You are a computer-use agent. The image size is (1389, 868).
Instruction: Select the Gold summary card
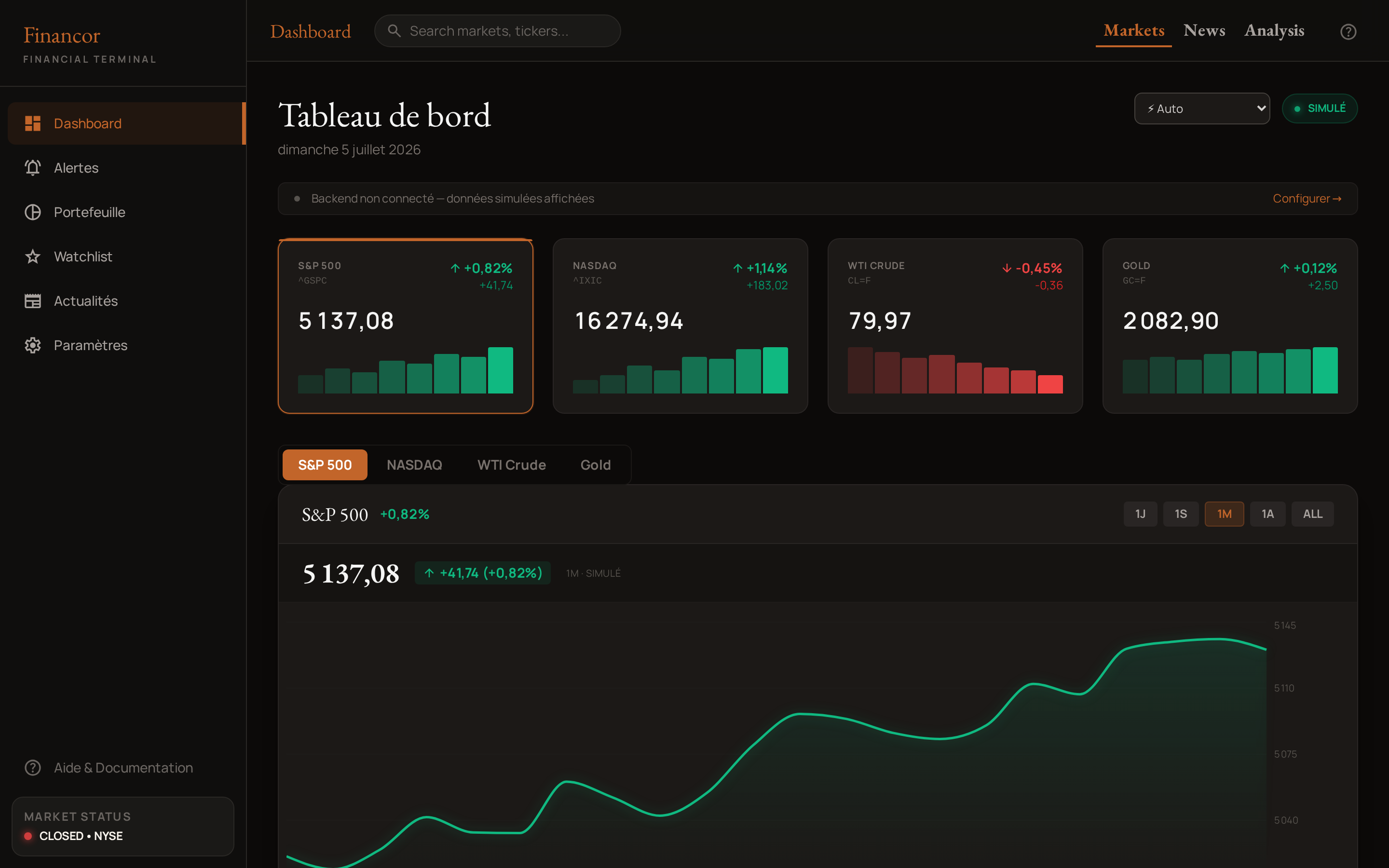tap(1230, 326)
